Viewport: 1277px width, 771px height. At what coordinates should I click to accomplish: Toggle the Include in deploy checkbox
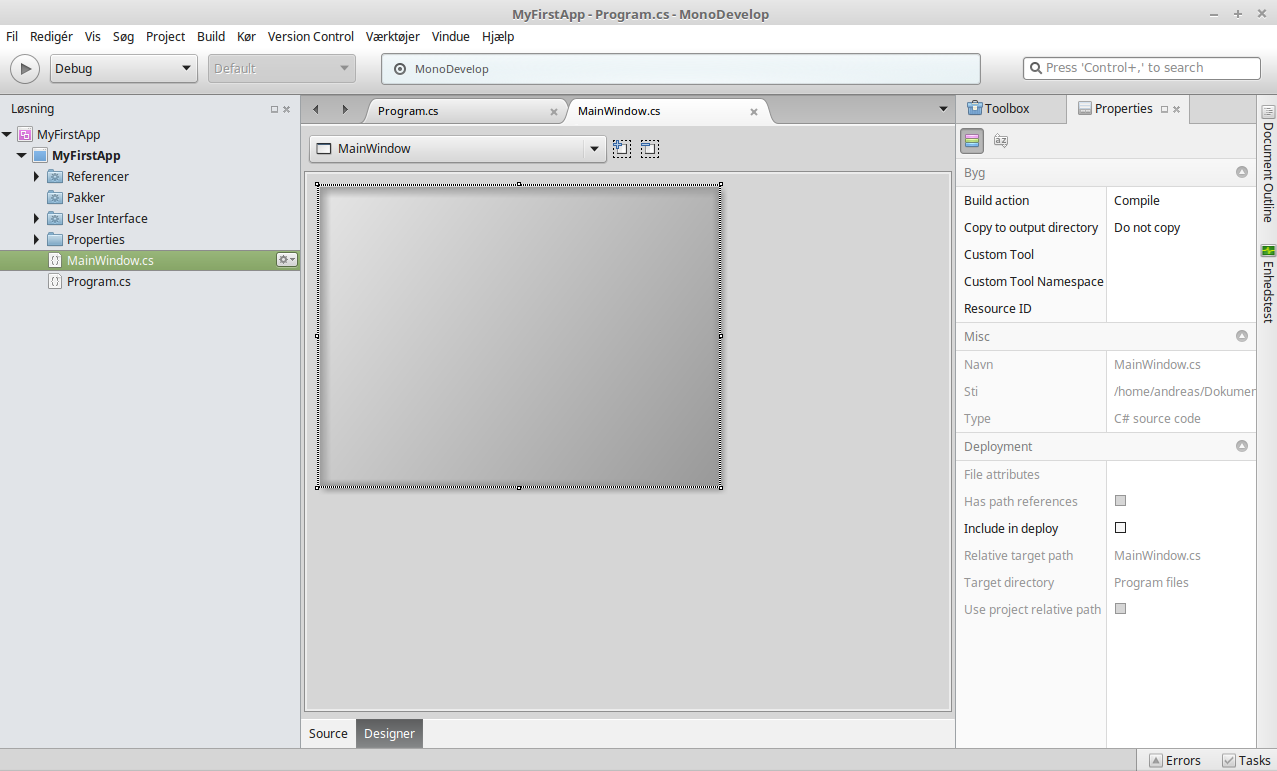(x=1120, y=527)
